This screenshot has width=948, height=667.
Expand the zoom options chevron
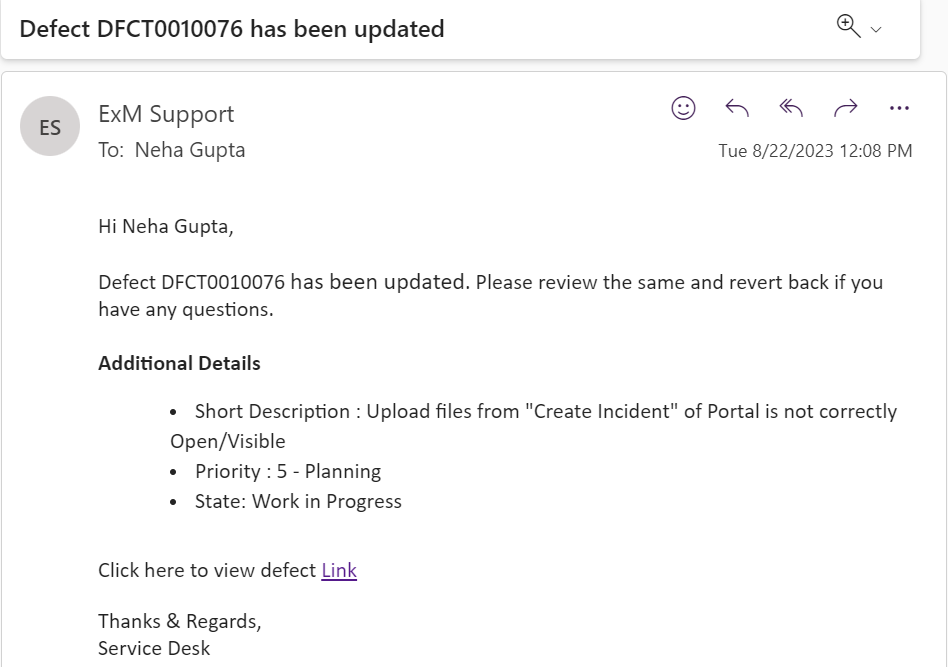click(876, 30)
